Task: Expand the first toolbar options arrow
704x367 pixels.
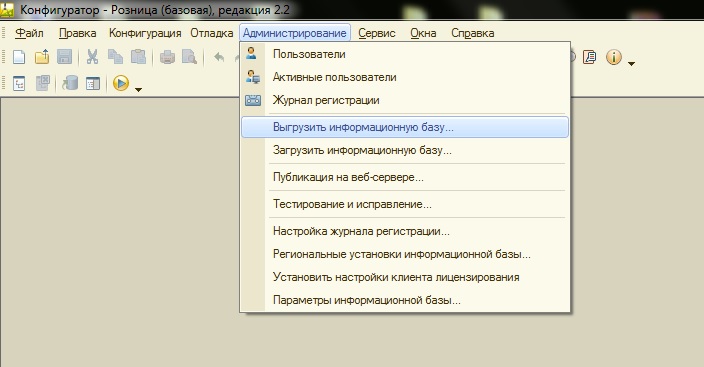Action: pyautogui.click(x=631, y=64)
